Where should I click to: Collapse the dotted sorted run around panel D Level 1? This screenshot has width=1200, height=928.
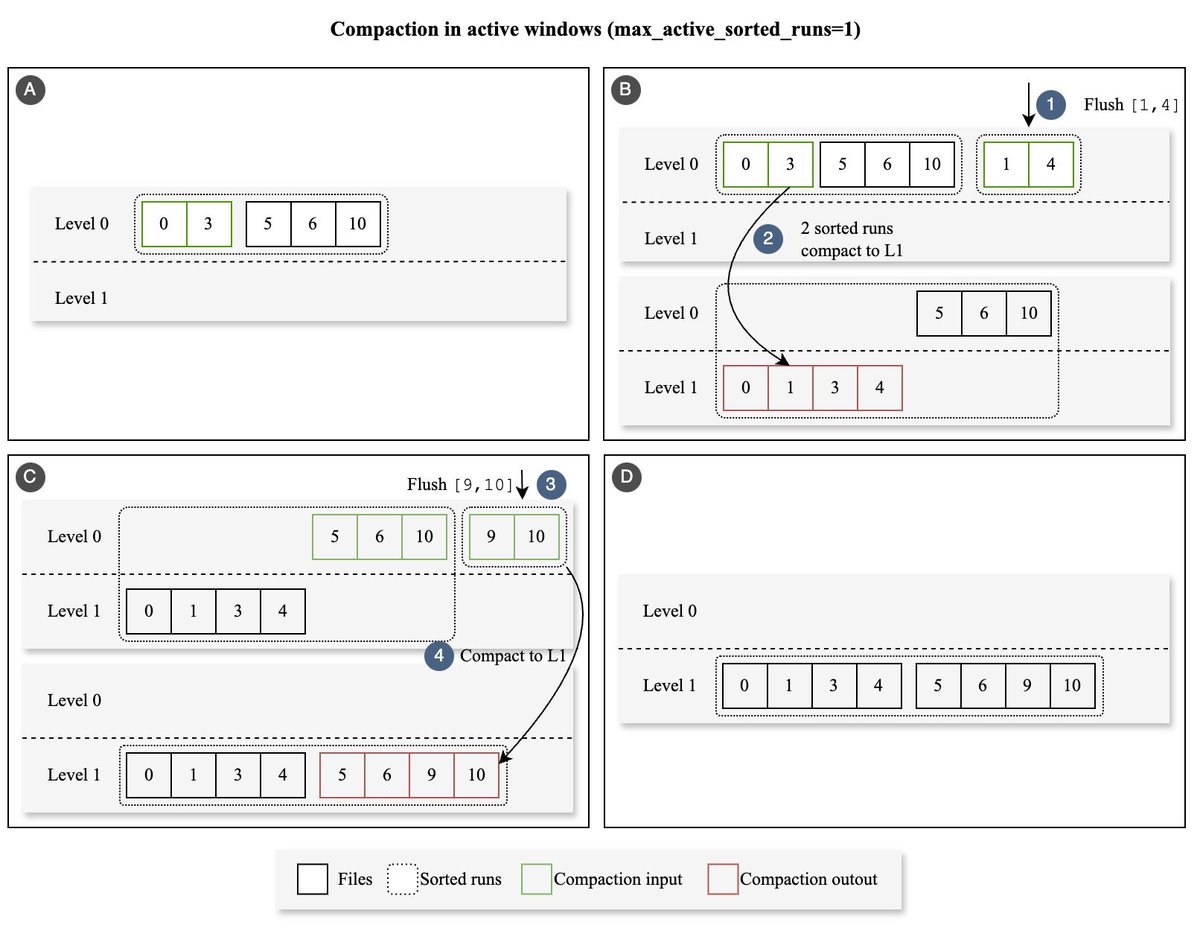click(x=908, y=685)
